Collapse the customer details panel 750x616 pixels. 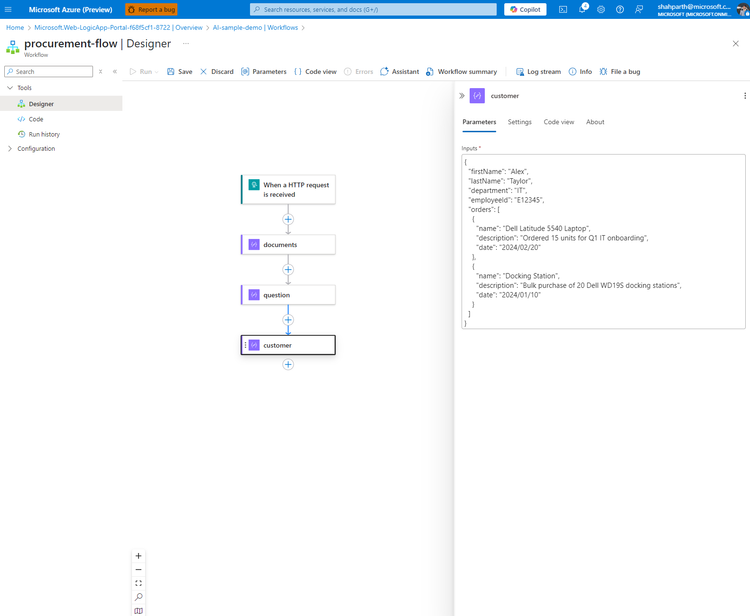click(462, 96)
